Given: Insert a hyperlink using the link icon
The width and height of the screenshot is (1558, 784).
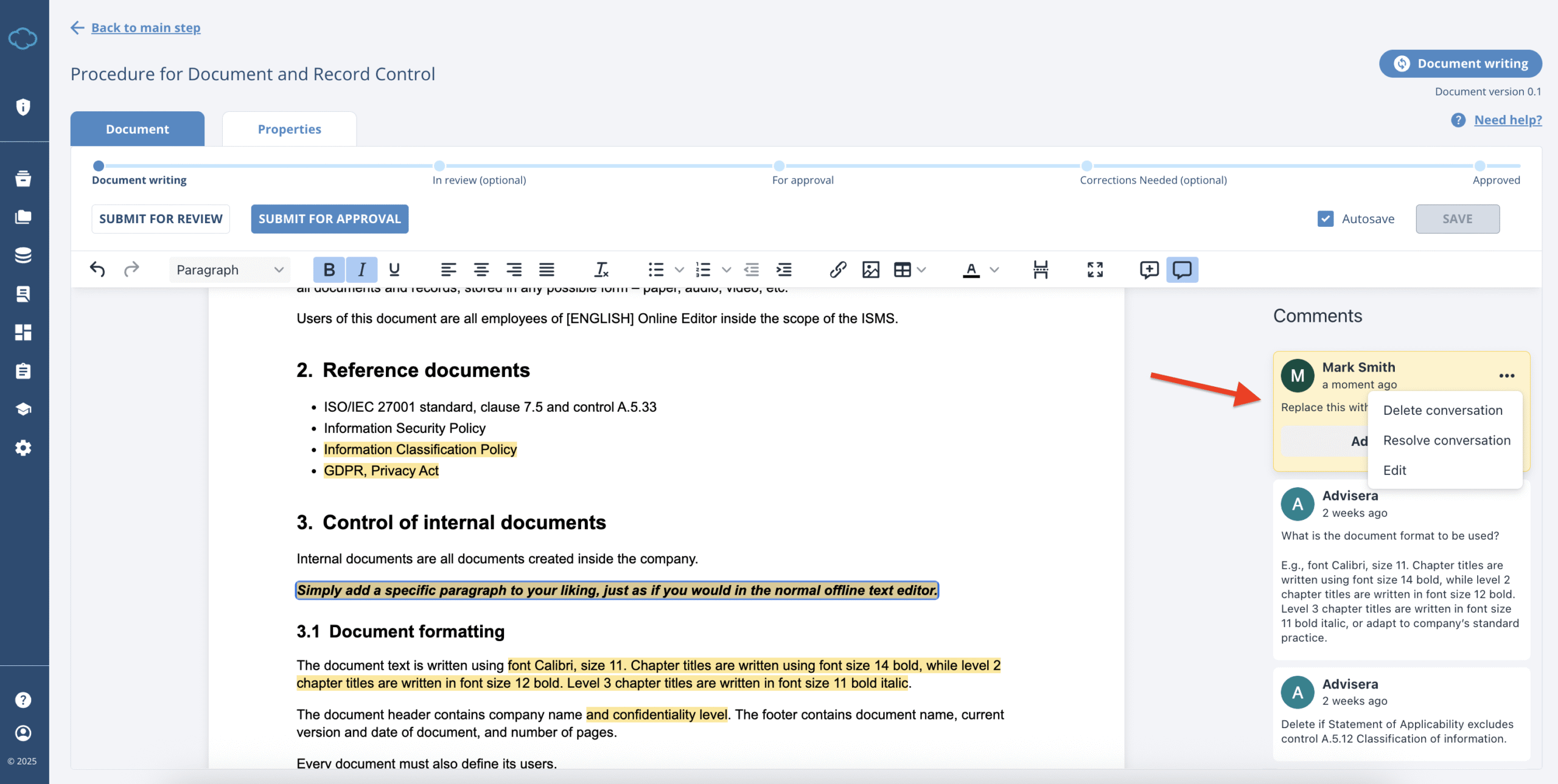Looking at the screenshot, I should [838, 269].
